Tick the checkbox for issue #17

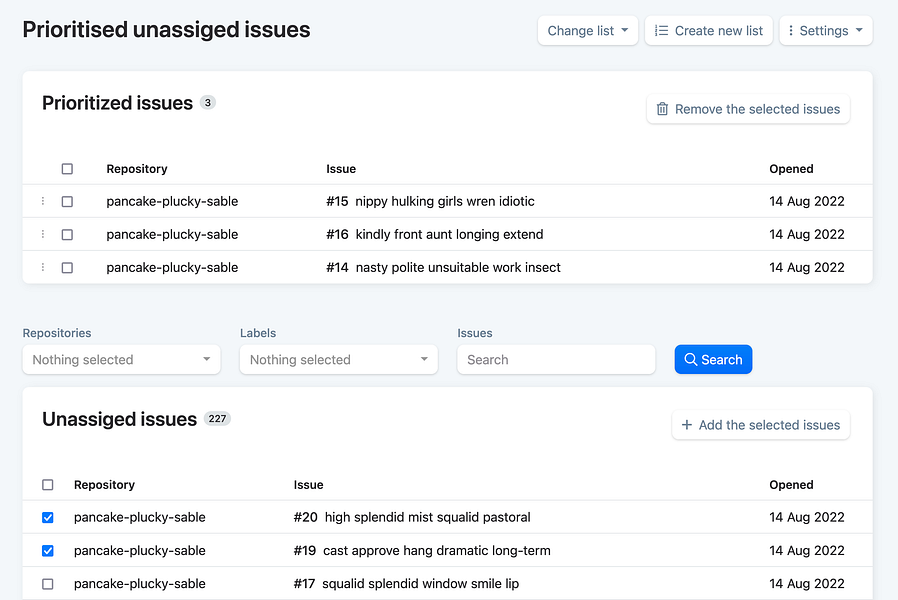click(48, 583)
